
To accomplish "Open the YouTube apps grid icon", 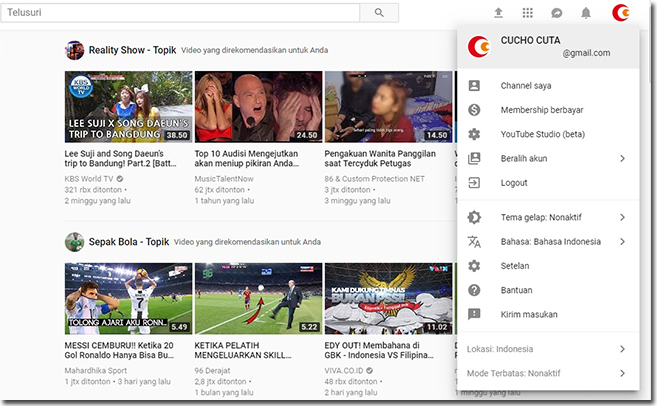I will click(x=528, y=13).
